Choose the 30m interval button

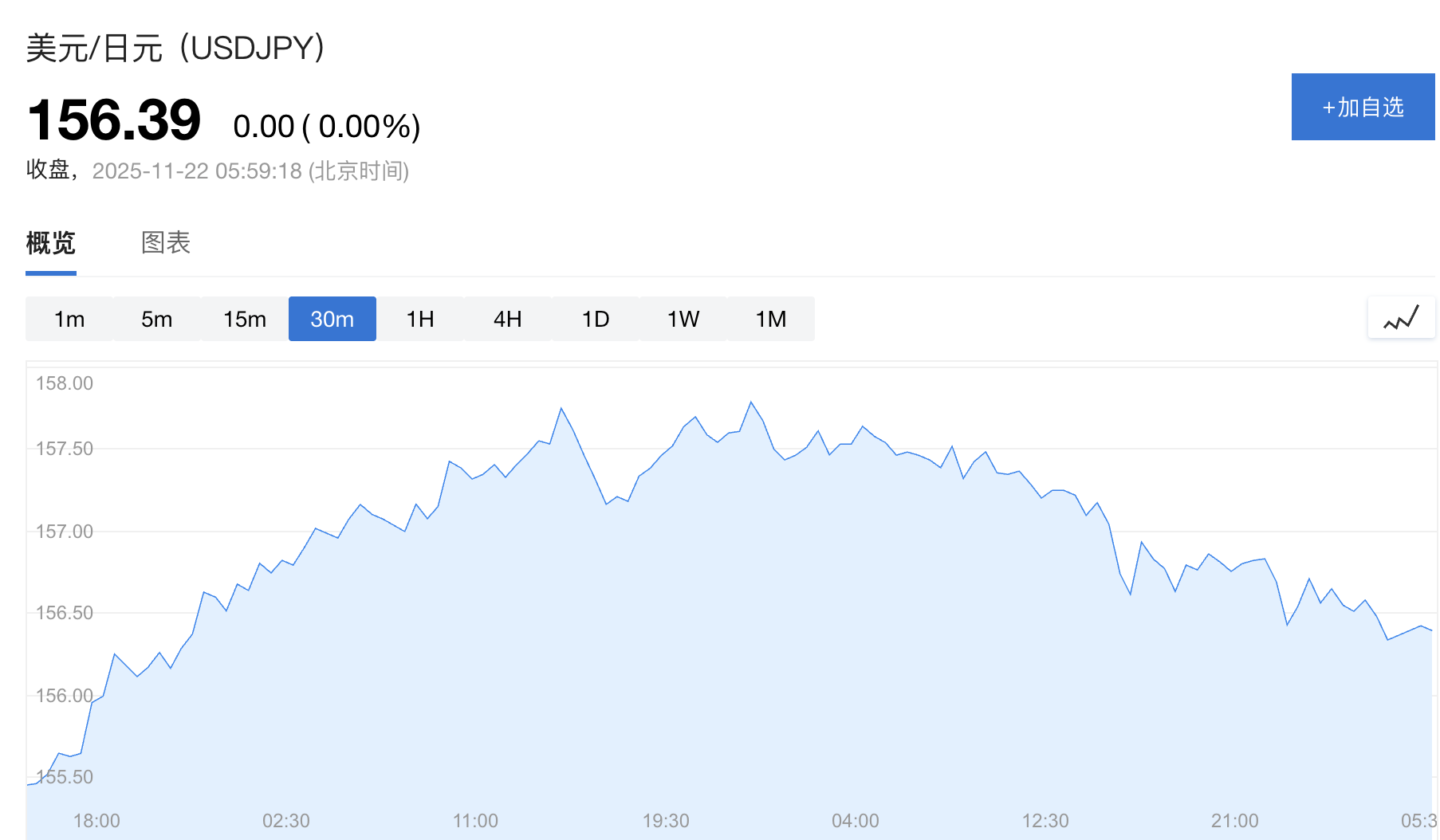click(x=332, y=319)
